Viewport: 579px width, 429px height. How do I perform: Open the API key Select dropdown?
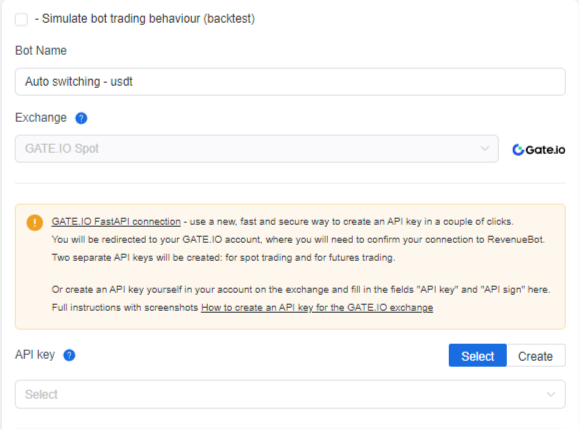tap(290, 394)
